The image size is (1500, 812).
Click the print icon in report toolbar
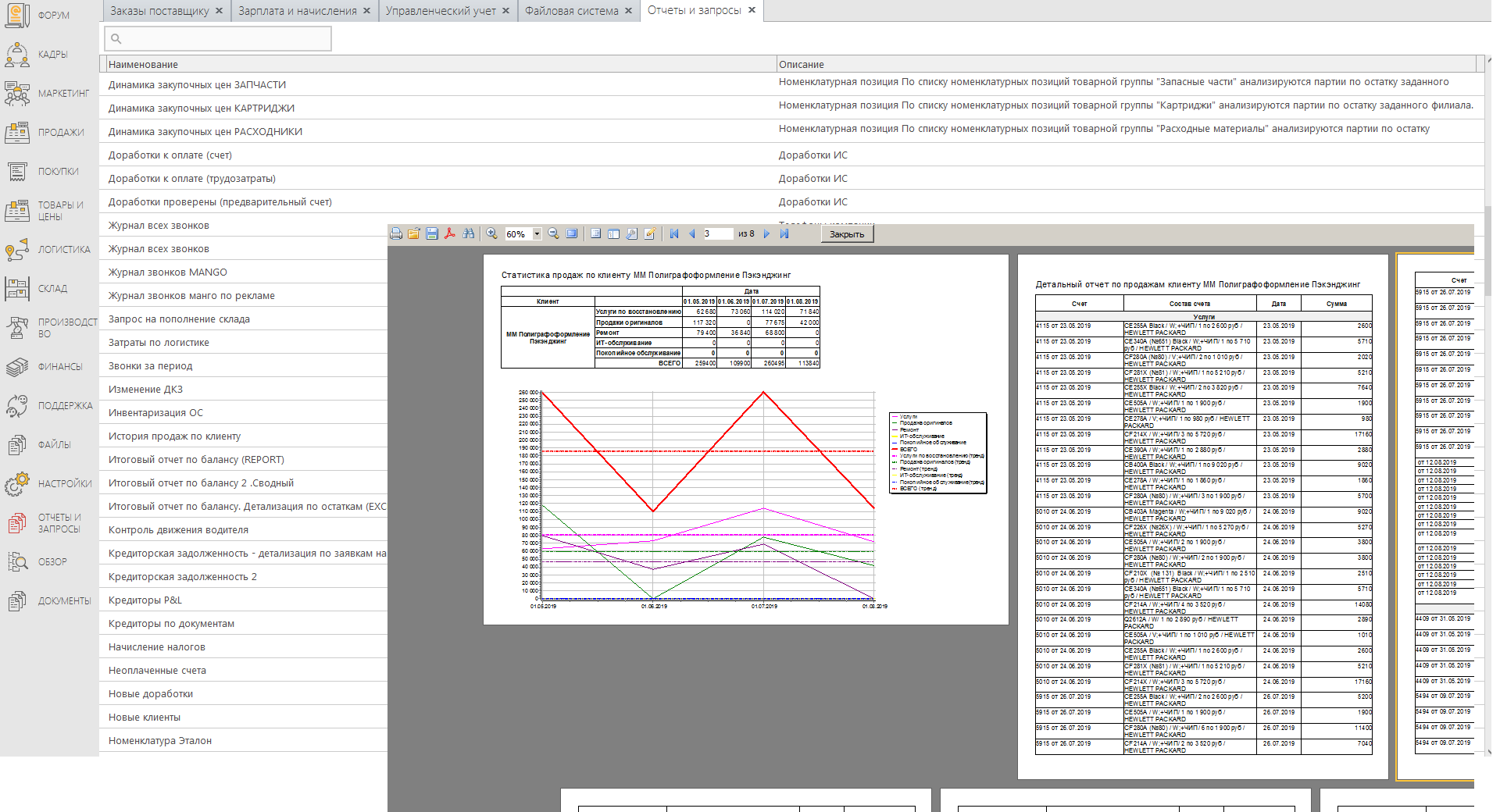pyautogui.click(x=396, y=233)
